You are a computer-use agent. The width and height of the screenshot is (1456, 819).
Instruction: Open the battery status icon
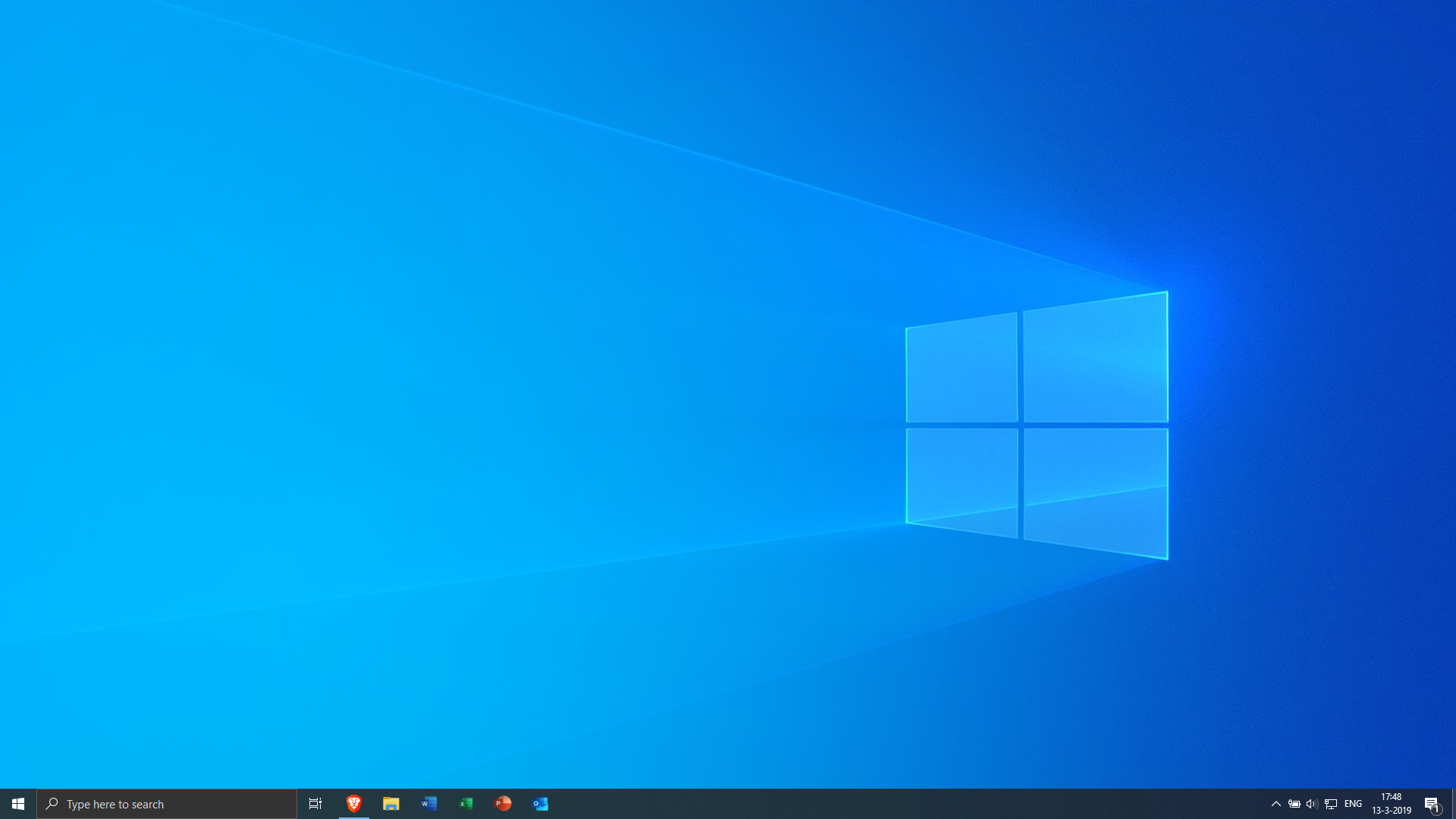(x=1294, y=804)
